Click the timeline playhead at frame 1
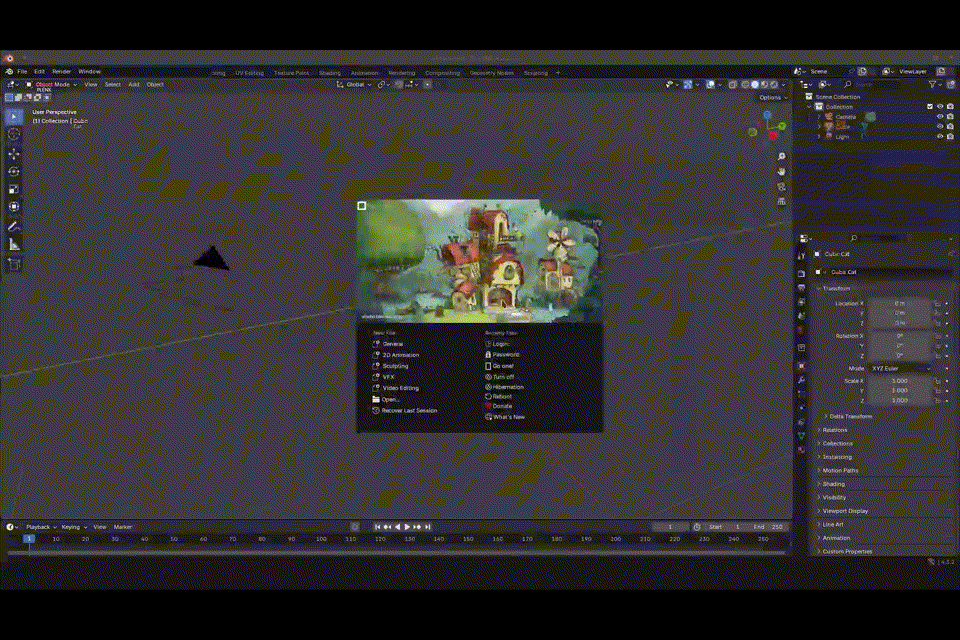960x640 pixels. click(x=29, y=539)
